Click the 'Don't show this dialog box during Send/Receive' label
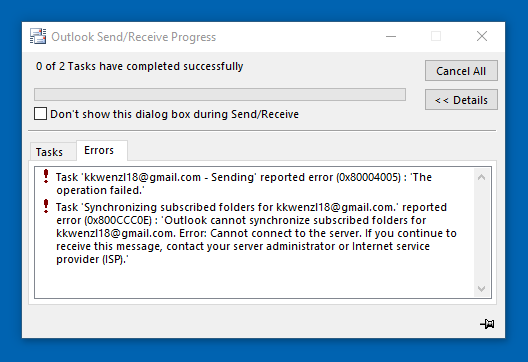The image size is (528, 362). click(174, 114)
